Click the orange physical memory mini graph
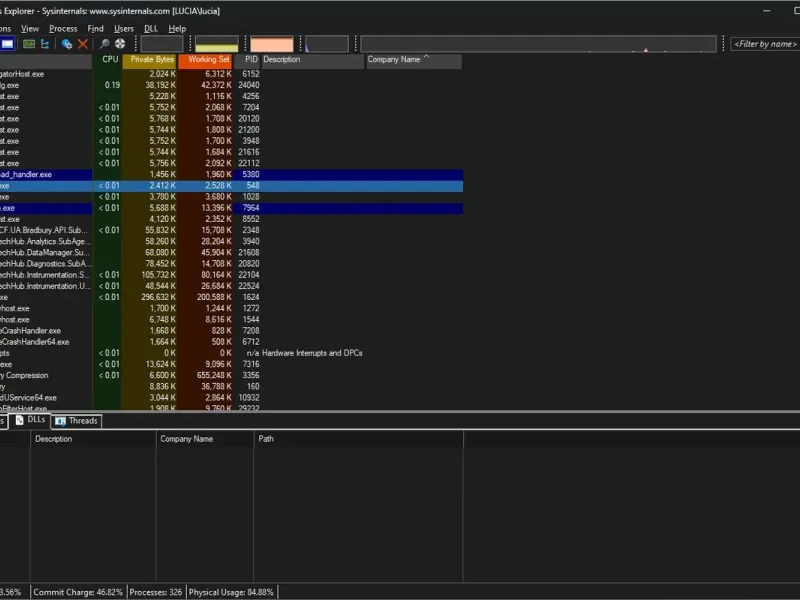The image size is (800, 600). click(272, 44)
